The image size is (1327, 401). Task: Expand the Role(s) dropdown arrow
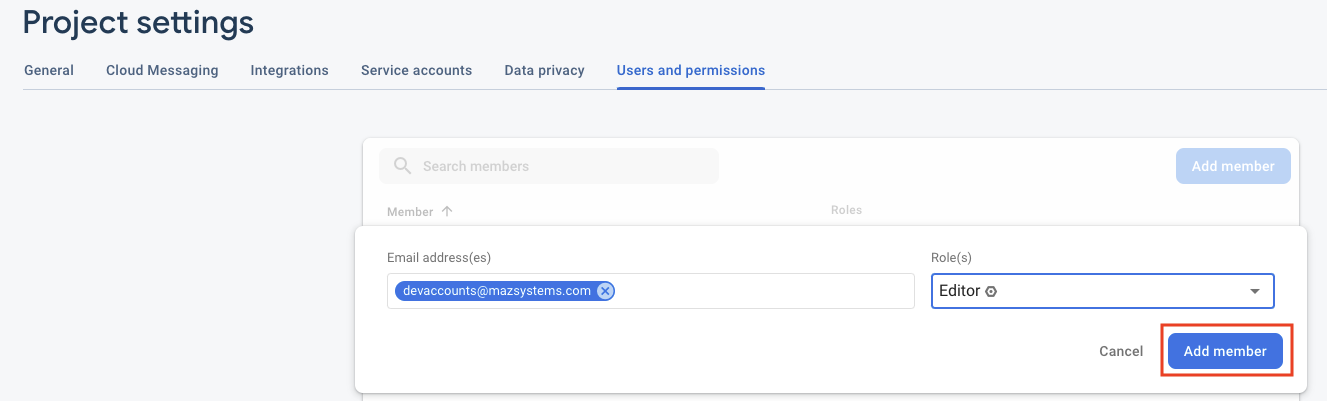pyautogui.click(x=1254, y=291)
